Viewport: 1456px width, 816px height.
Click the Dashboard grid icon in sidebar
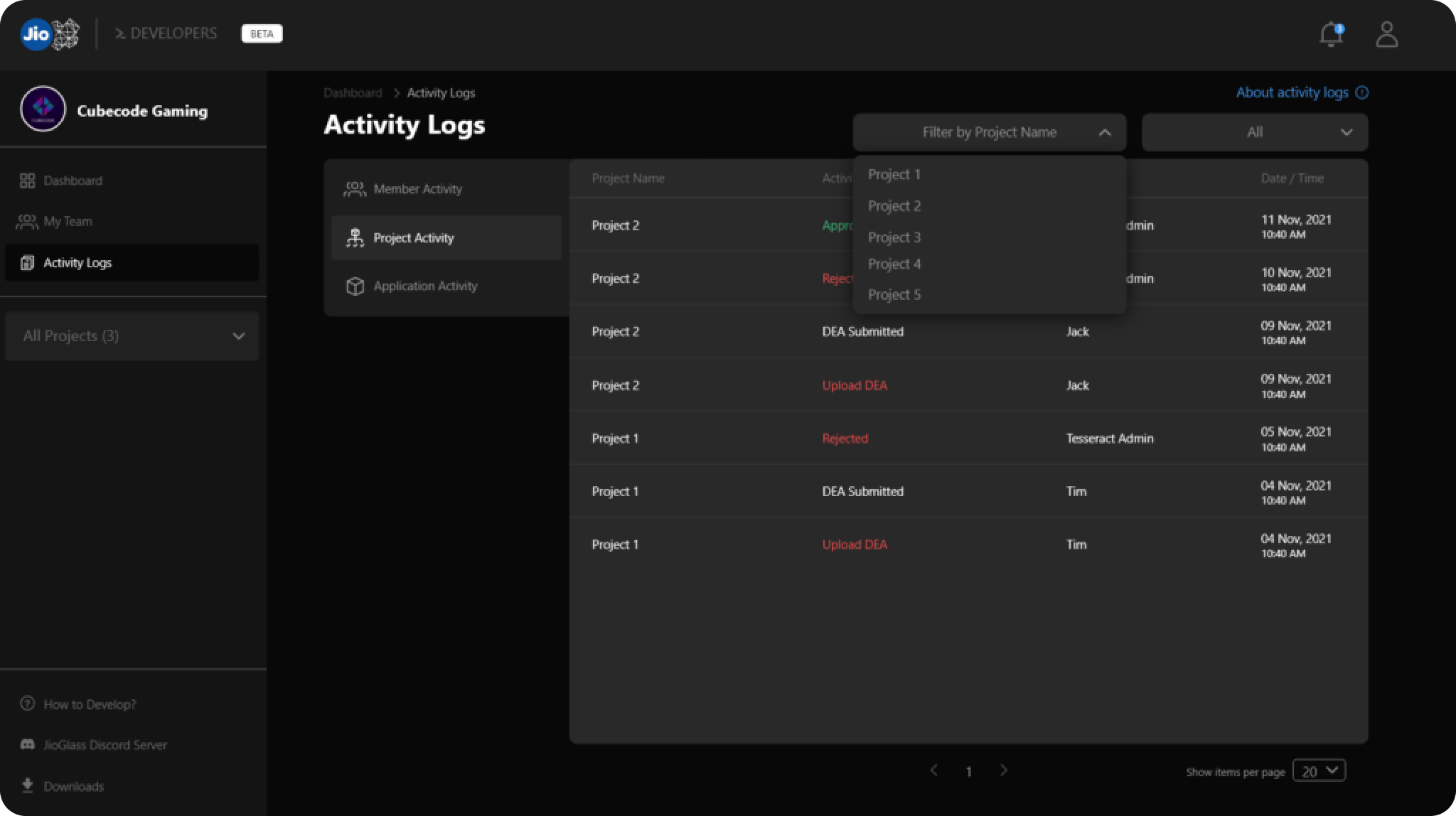pyautogui.click(x=27, y=181)
